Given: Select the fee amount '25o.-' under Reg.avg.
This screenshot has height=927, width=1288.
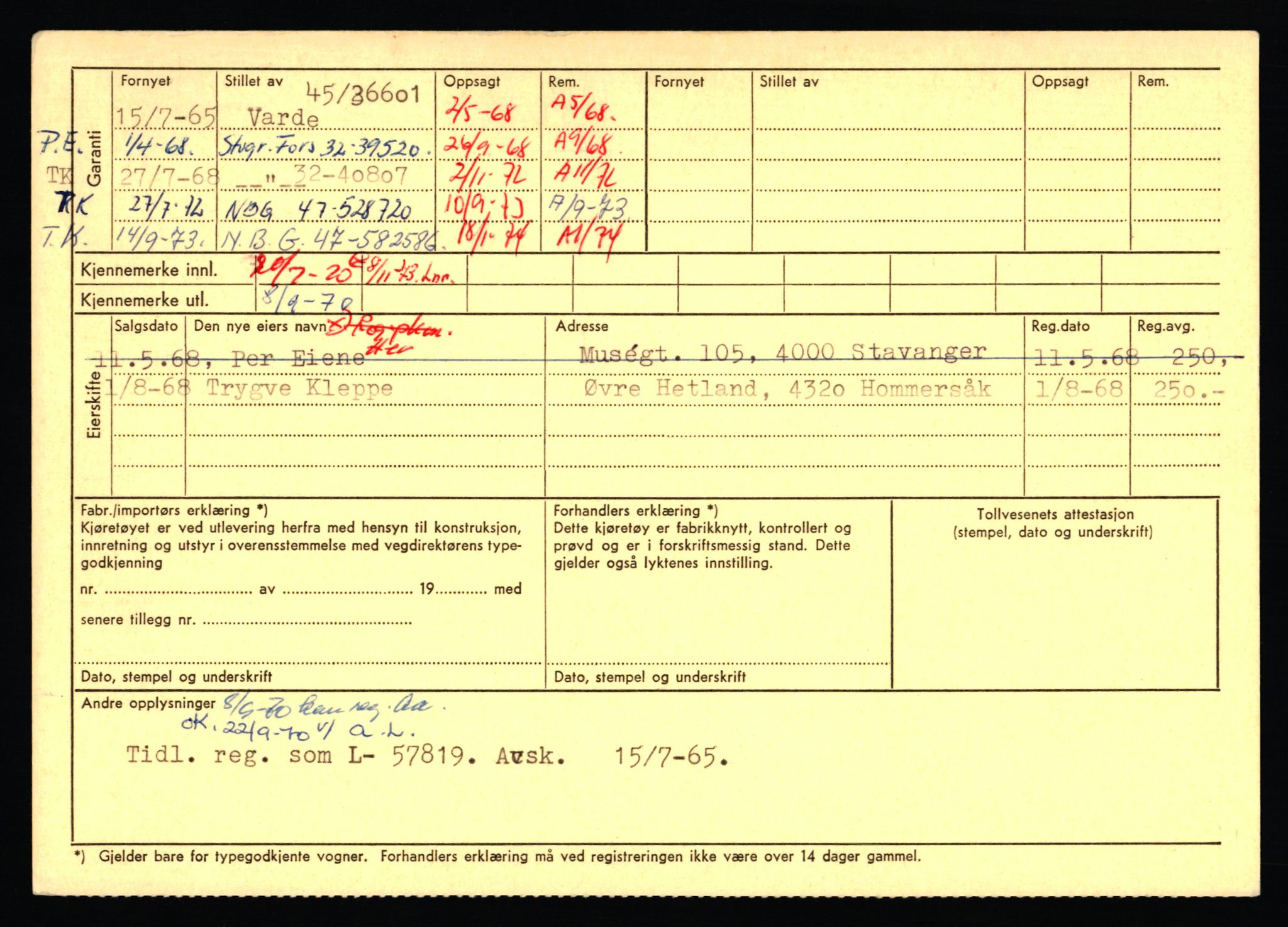Looking at the screenshot, I should (x=1188, y=390).
